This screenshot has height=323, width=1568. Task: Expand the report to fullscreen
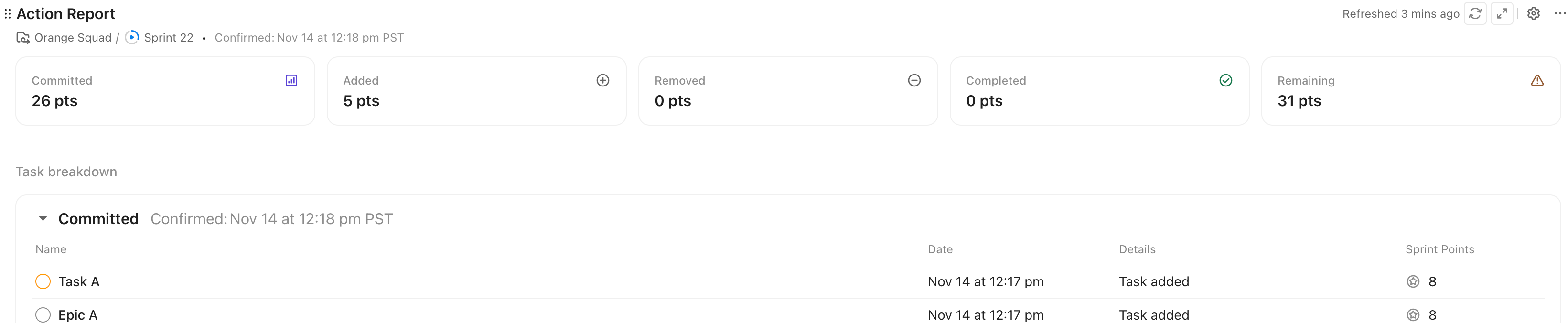click(x=1502, y=13)
